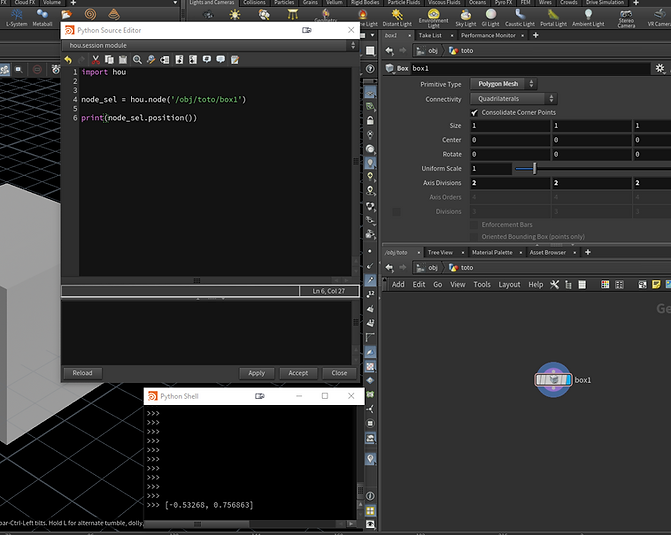
Task: Open the color palette in network editor
Action: pos(605,284)
